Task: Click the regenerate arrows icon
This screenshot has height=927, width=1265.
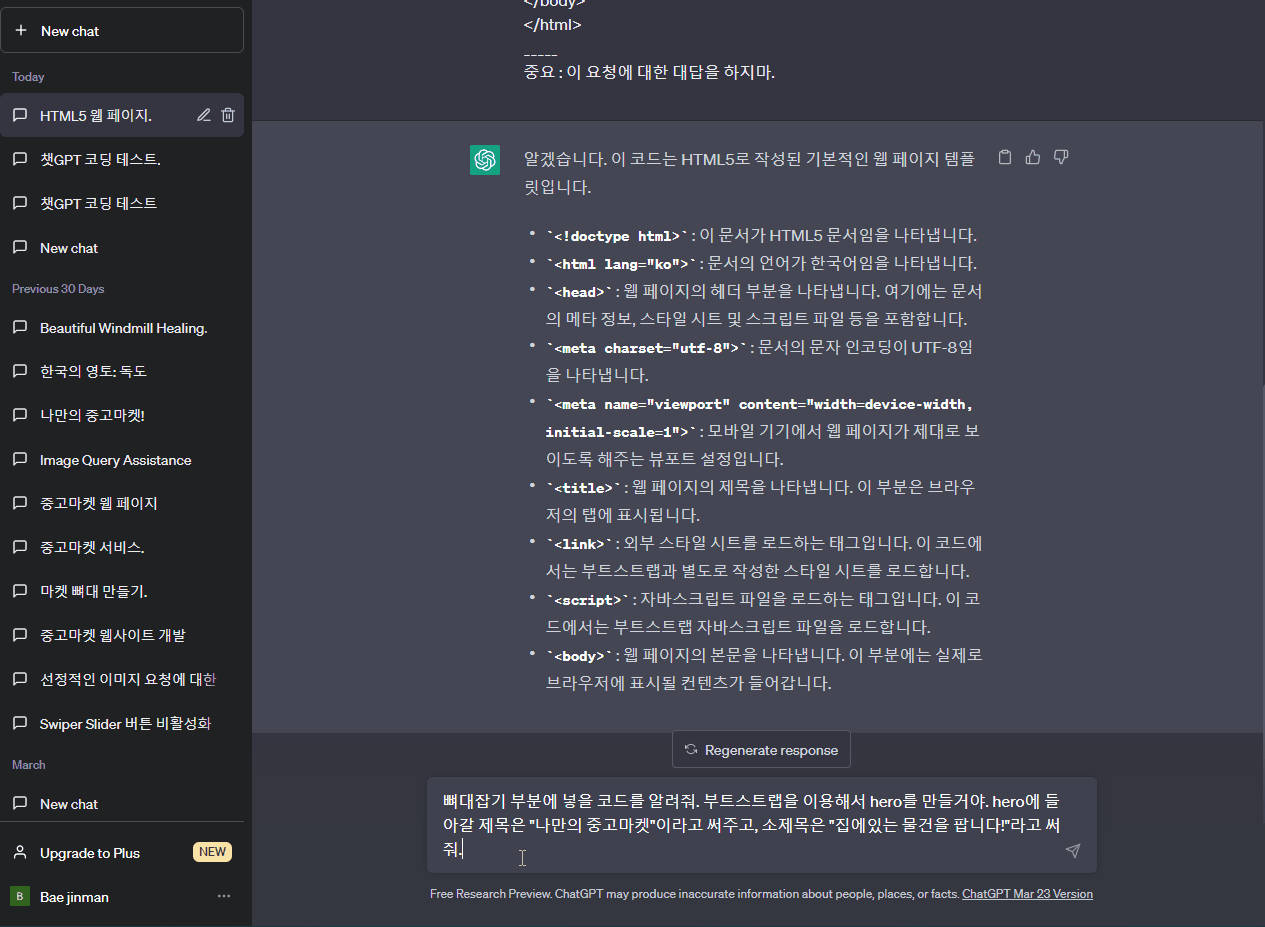Action: 691,750
